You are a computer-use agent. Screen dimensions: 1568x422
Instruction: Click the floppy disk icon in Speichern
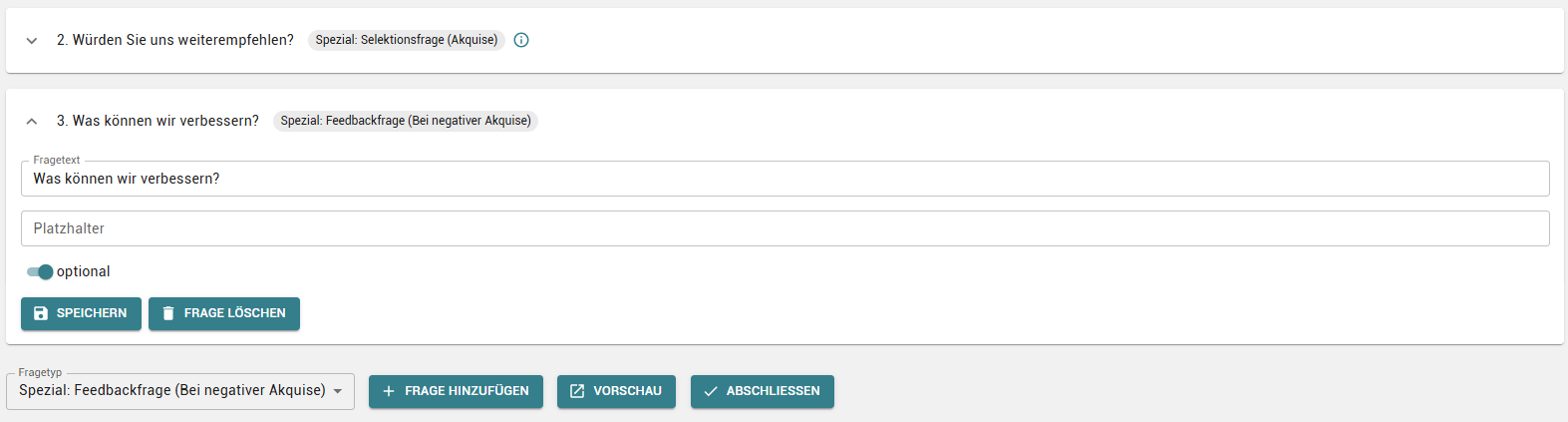(x=41, y=313)
